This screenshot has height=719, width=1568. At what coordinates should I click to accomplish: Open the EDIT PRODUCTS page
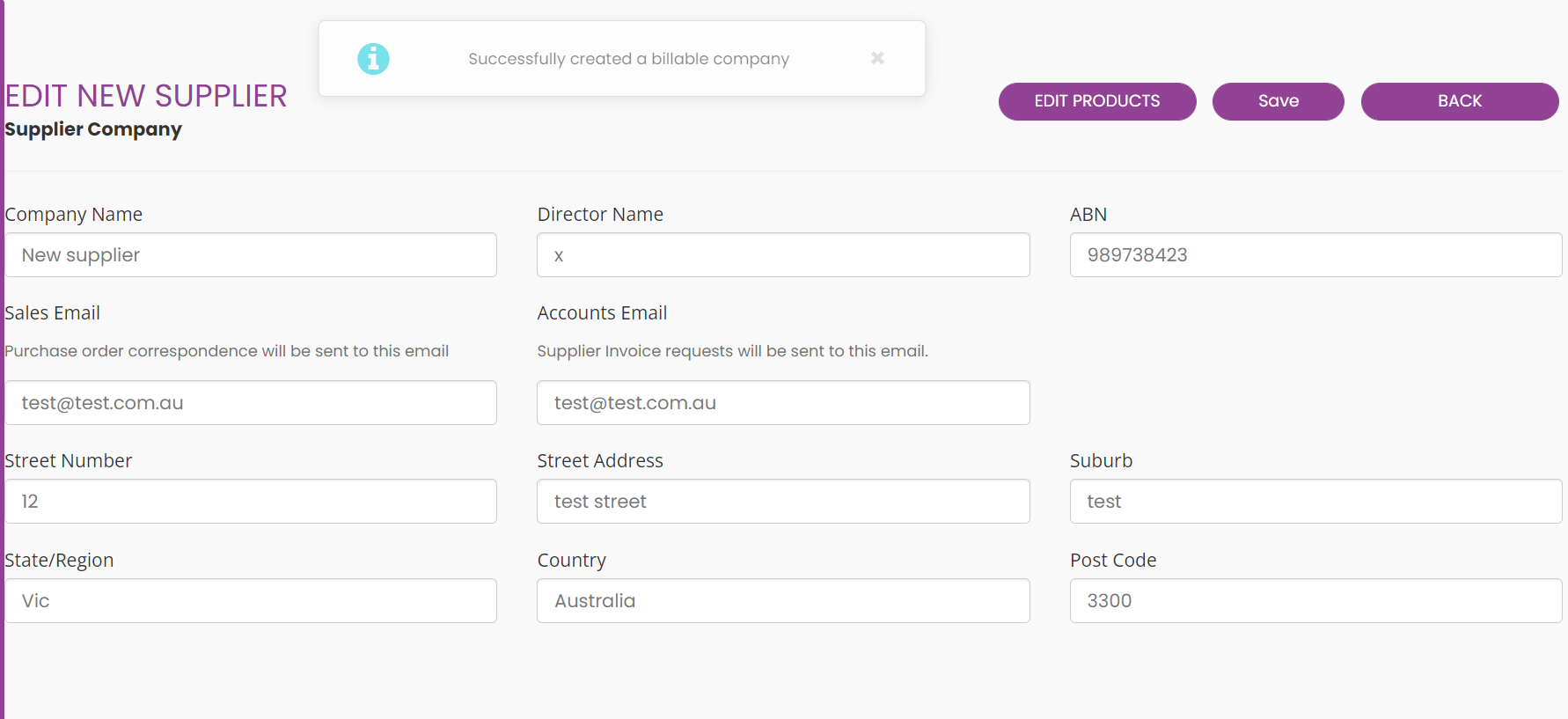point(1097,101)
